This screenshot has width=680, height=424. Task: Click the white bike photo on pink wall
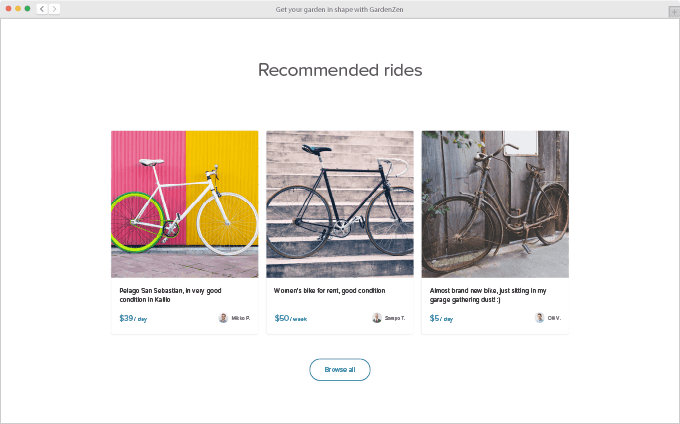tap(185, 204)
